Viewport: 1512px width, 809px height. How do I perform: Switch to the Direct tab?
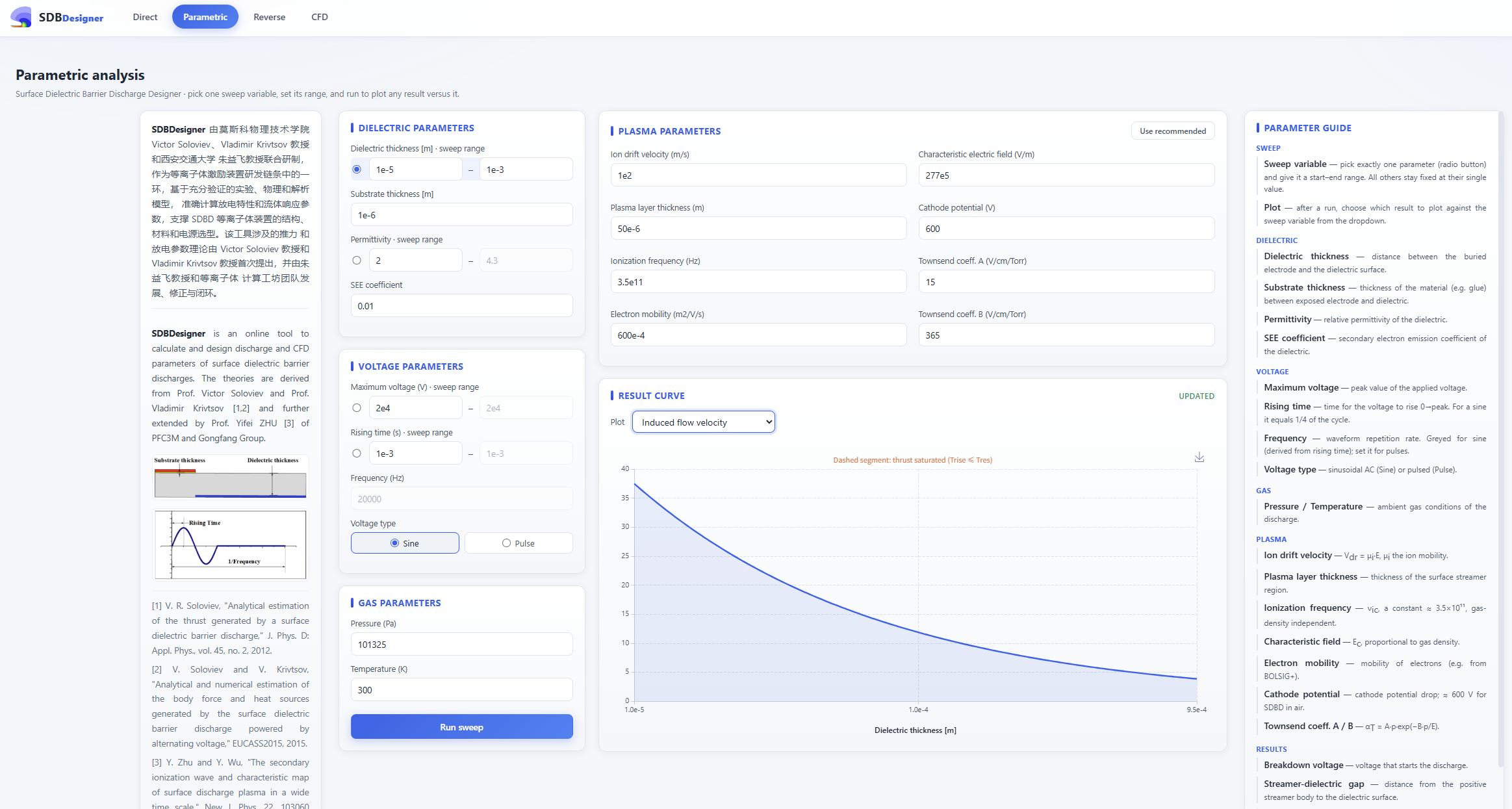[145, 17]
